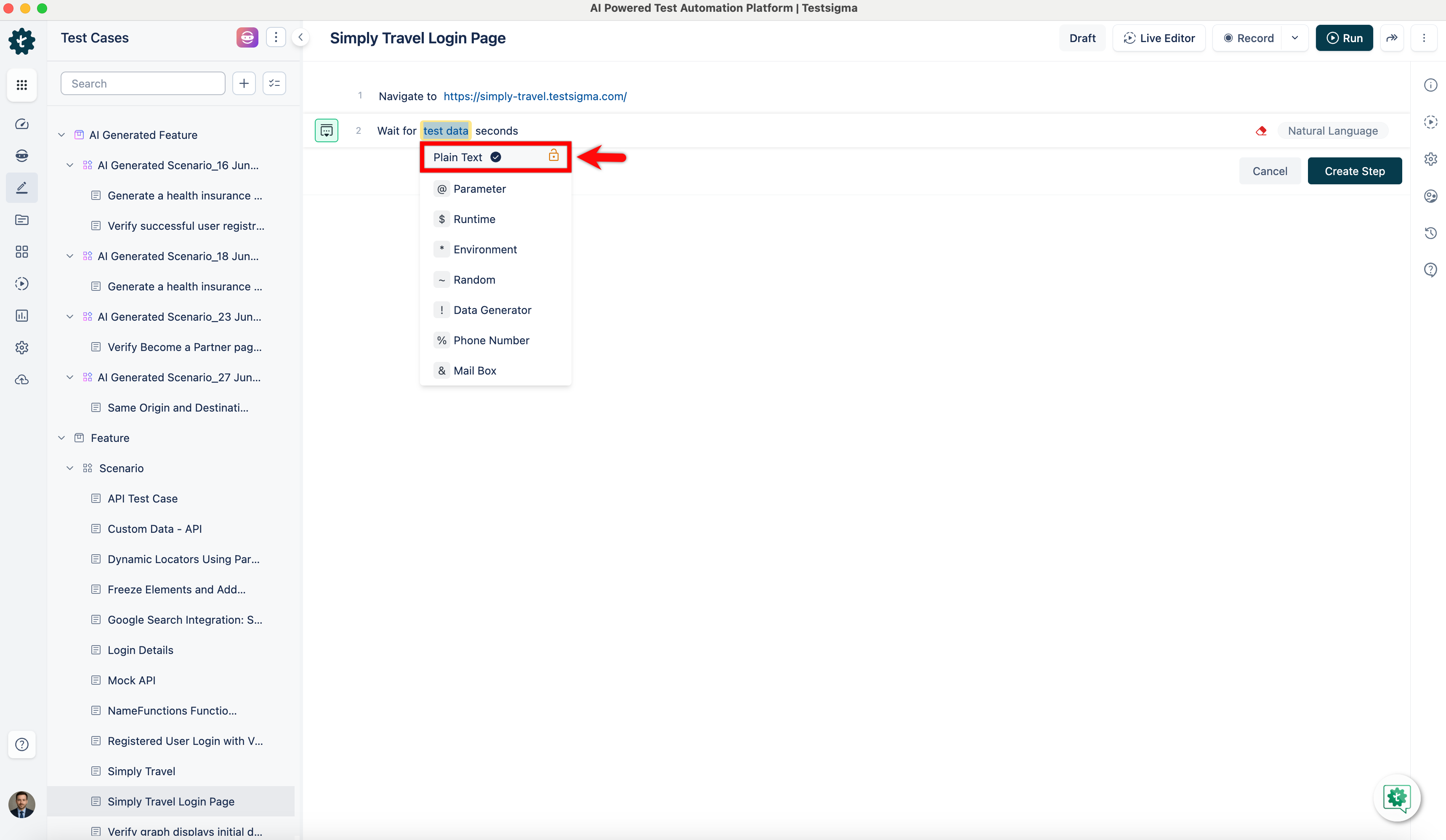Open the Record dropdown arrow
The image size is (1446, 840).
point(1294,38)
